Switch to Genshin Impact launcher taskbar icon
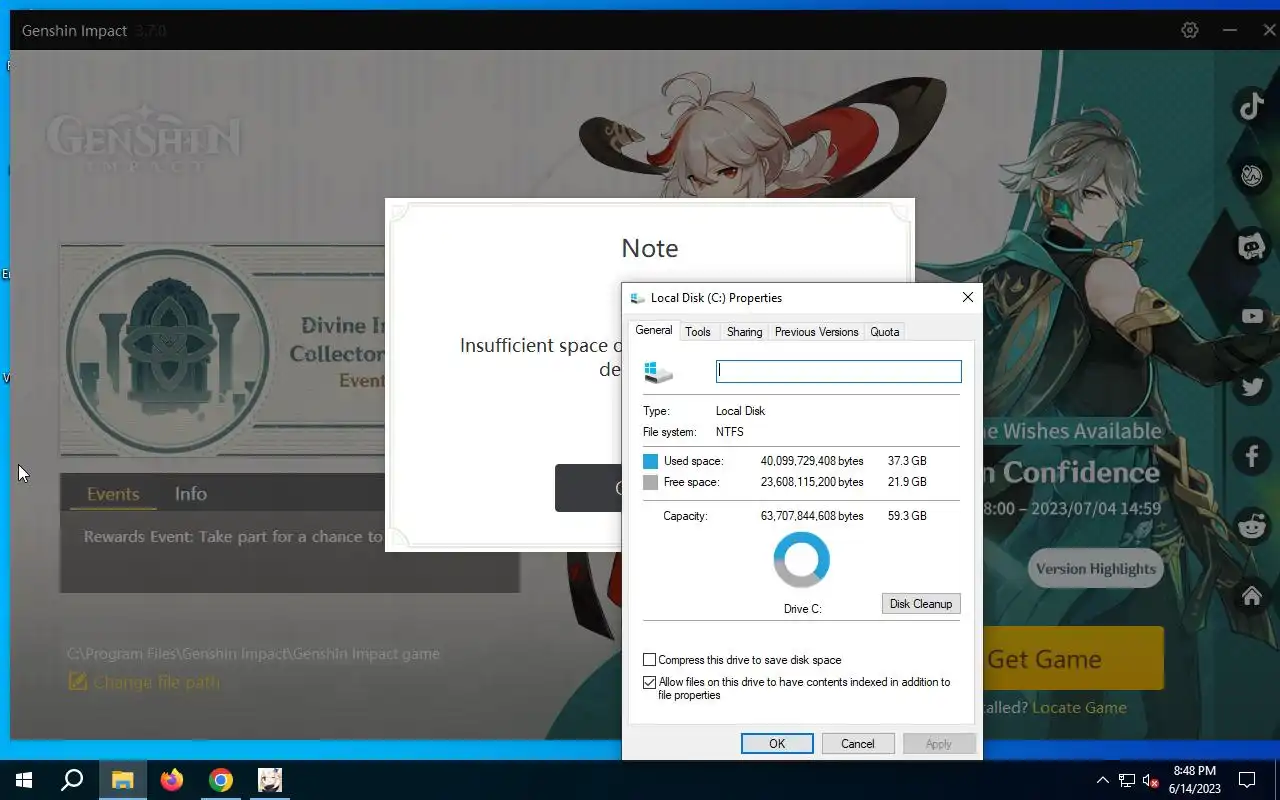This screenshot has height=800, width=1280. [270, 780]
